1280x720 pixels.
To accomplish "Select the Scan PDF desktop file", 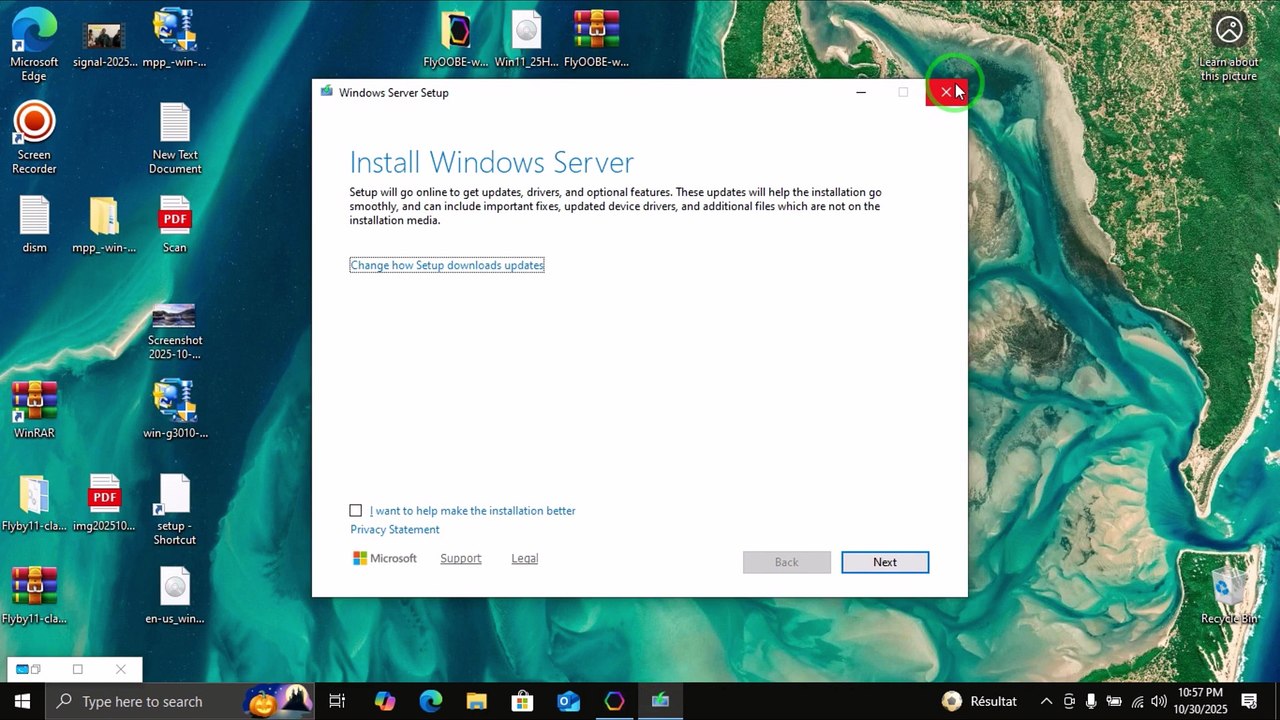I will point(175,224).
